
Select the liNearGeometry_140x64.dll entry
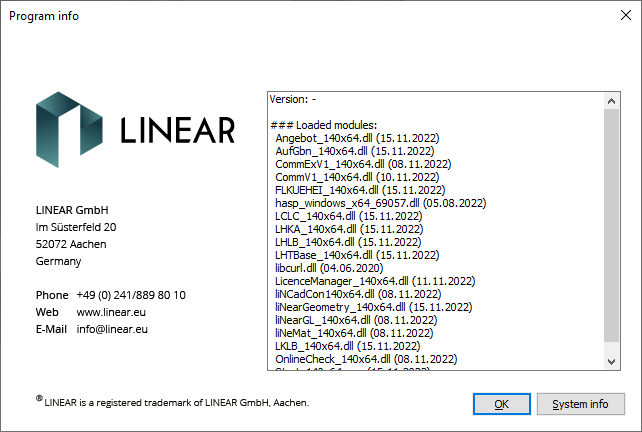point(374,307)
